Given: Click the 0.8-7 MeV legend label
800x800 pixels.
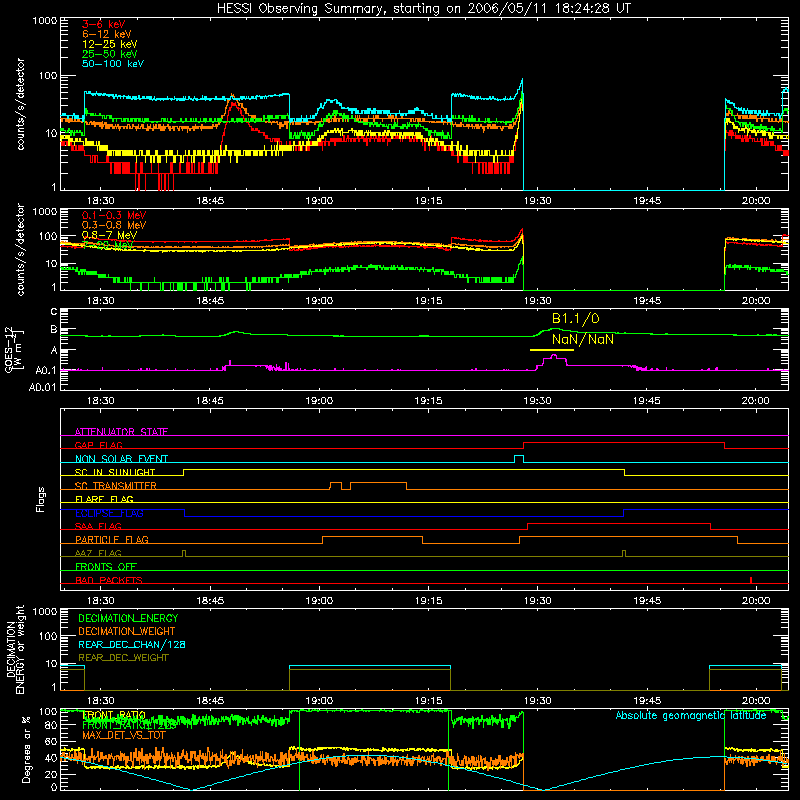Looking at the screenshot, I should tap(109, 235).
